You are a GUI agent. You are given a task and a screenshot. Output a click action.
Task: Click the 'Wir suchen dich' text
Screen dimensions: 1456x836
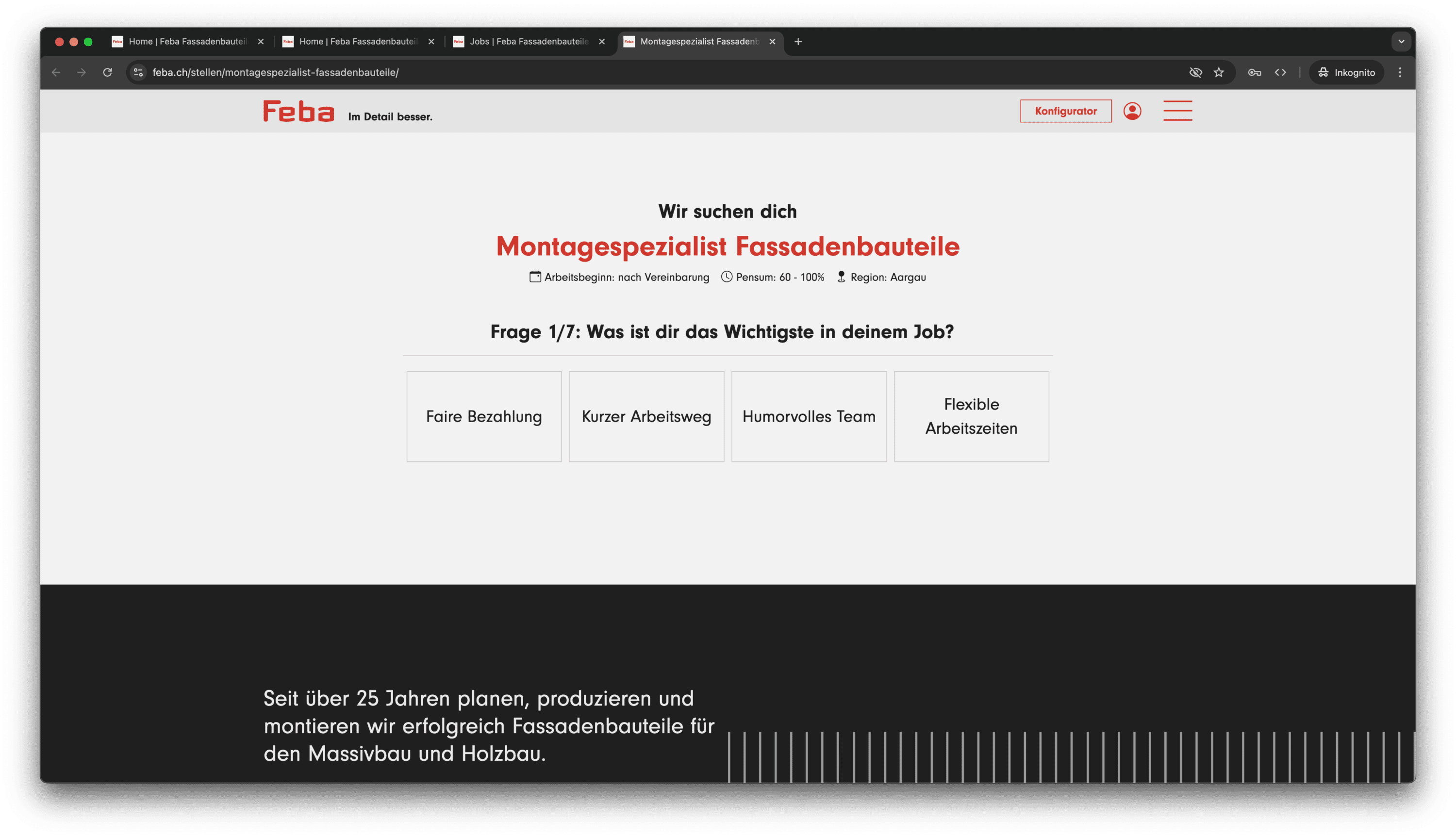pyautogui.click(x=728, y=211)
